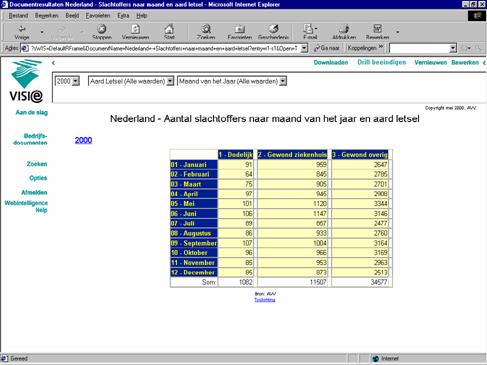The width and height of the screenshot is (487, 365).
Task: Click Aan de slag in sidebar
Action: point(32,112)
